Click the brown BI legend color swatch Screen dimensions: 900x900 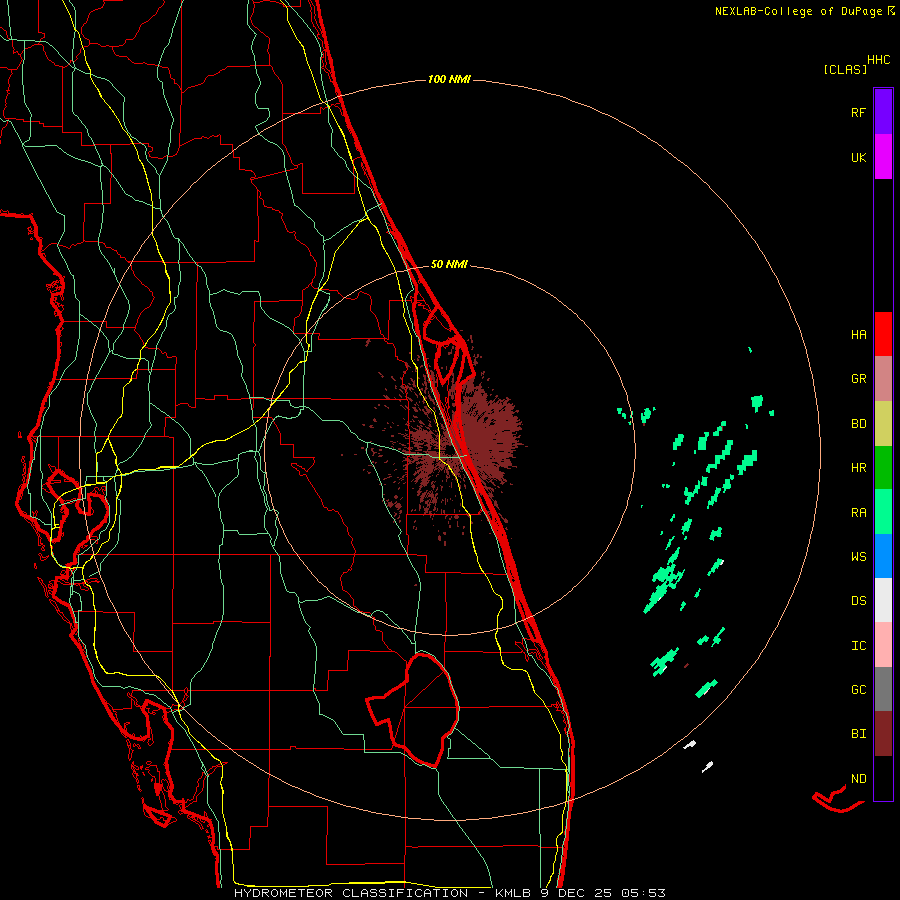(x=883, y=734)
